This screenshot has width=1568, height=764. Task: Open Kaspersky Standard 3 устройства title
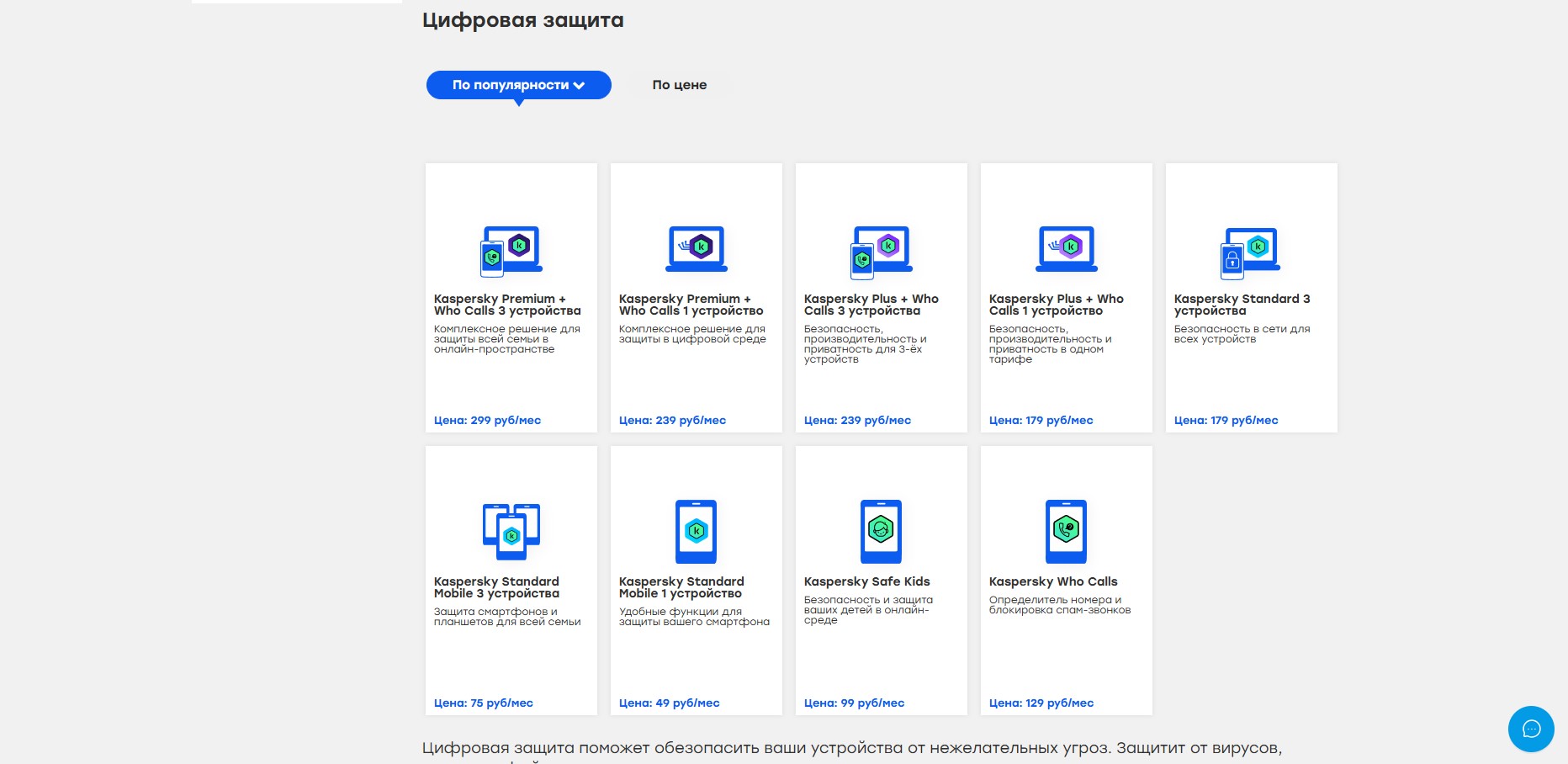(1242, 305)
